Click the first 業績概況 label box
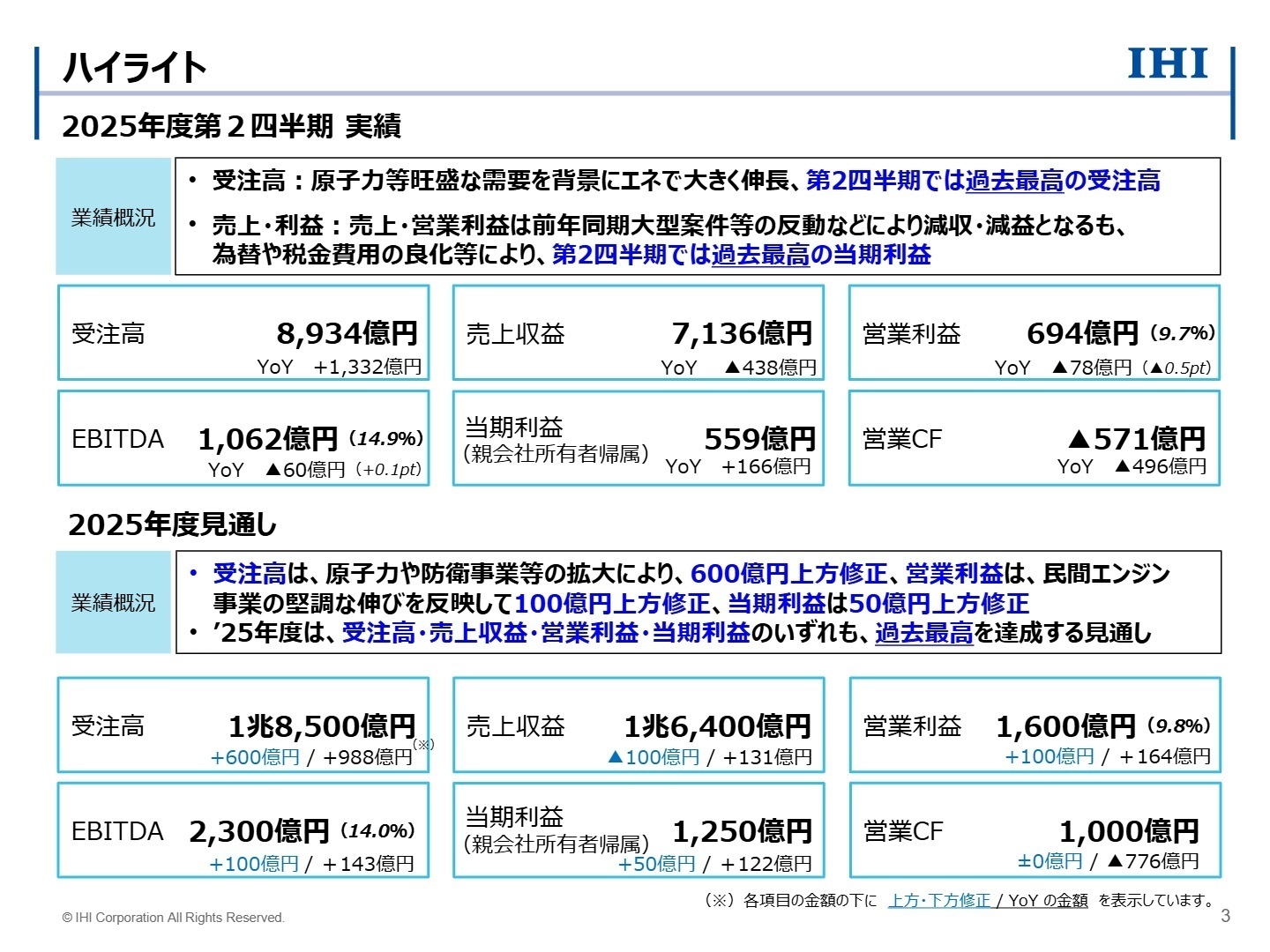Image resolution: width=1270 pixels, height=952 pixels. 113,216
